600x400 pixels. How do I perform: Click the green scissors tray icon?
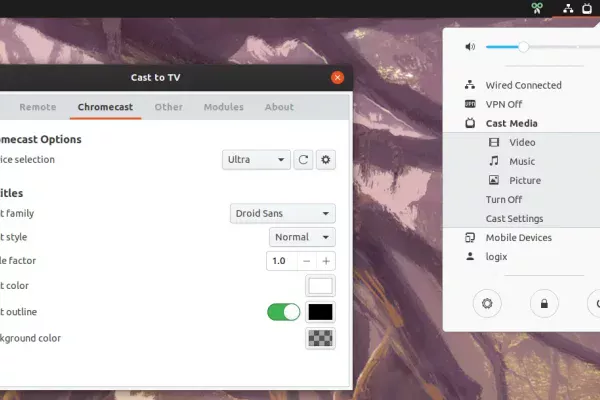(537, 8)
